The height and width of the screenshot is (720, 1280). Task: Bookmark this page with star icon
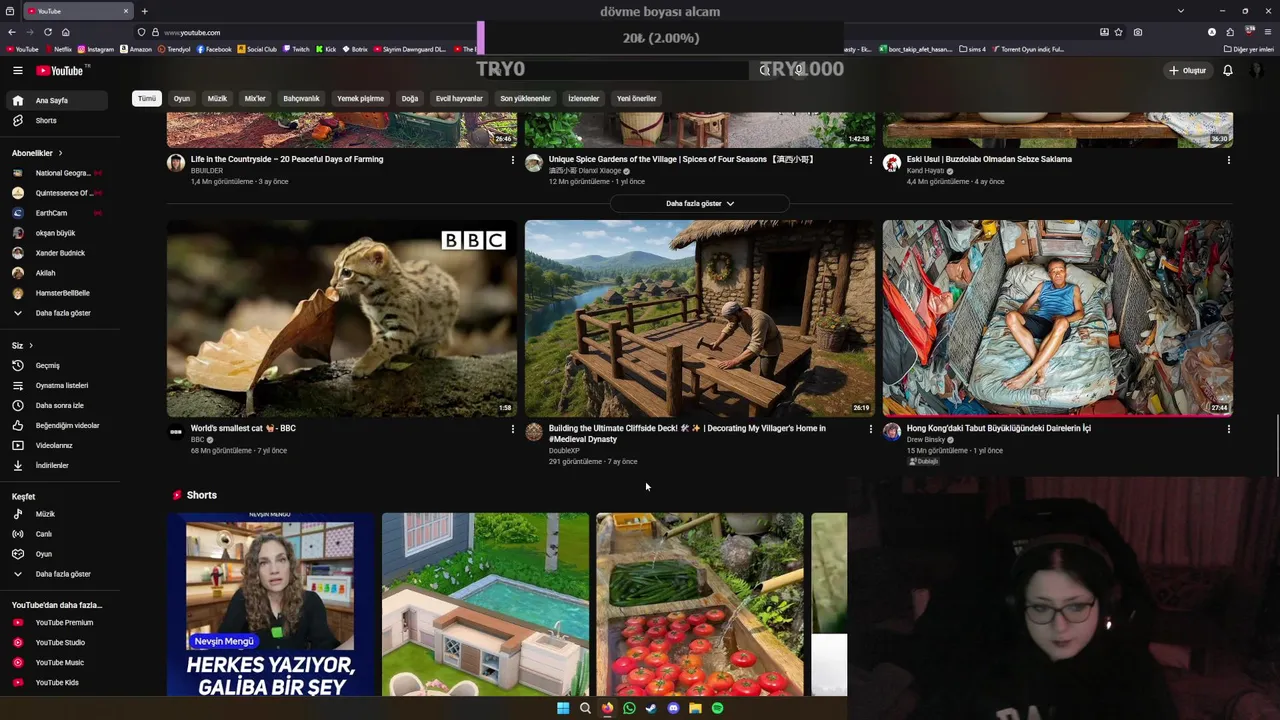pos(1119,32)
